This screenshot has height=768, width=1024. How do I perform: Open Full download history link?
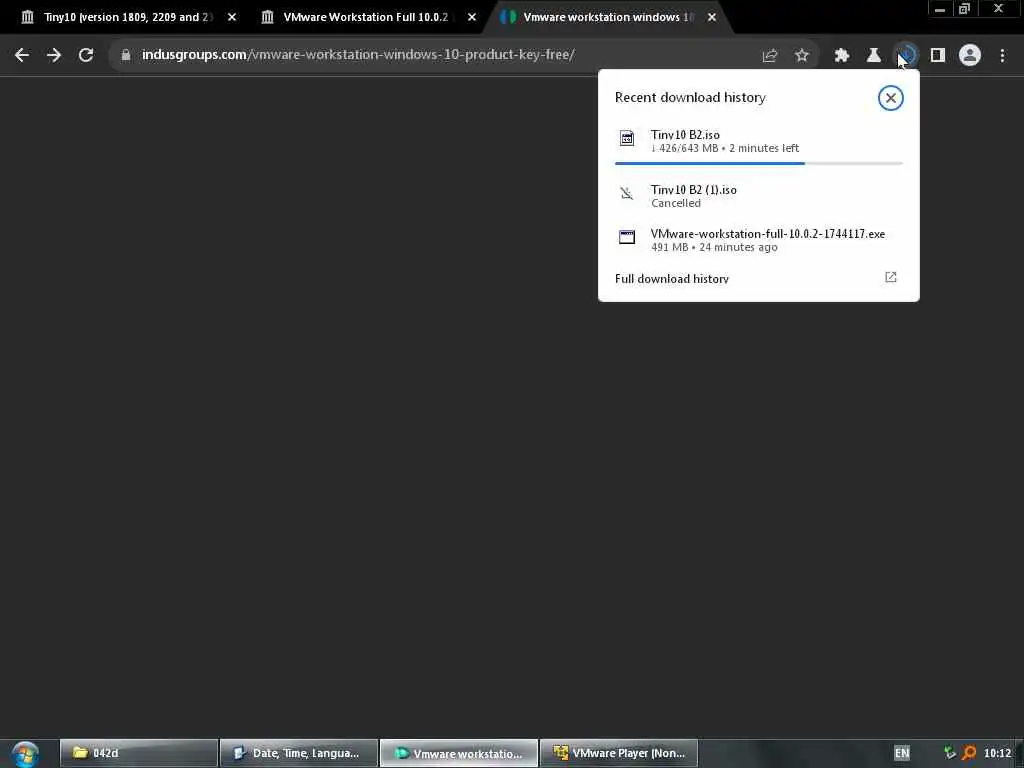click(671, 279)
